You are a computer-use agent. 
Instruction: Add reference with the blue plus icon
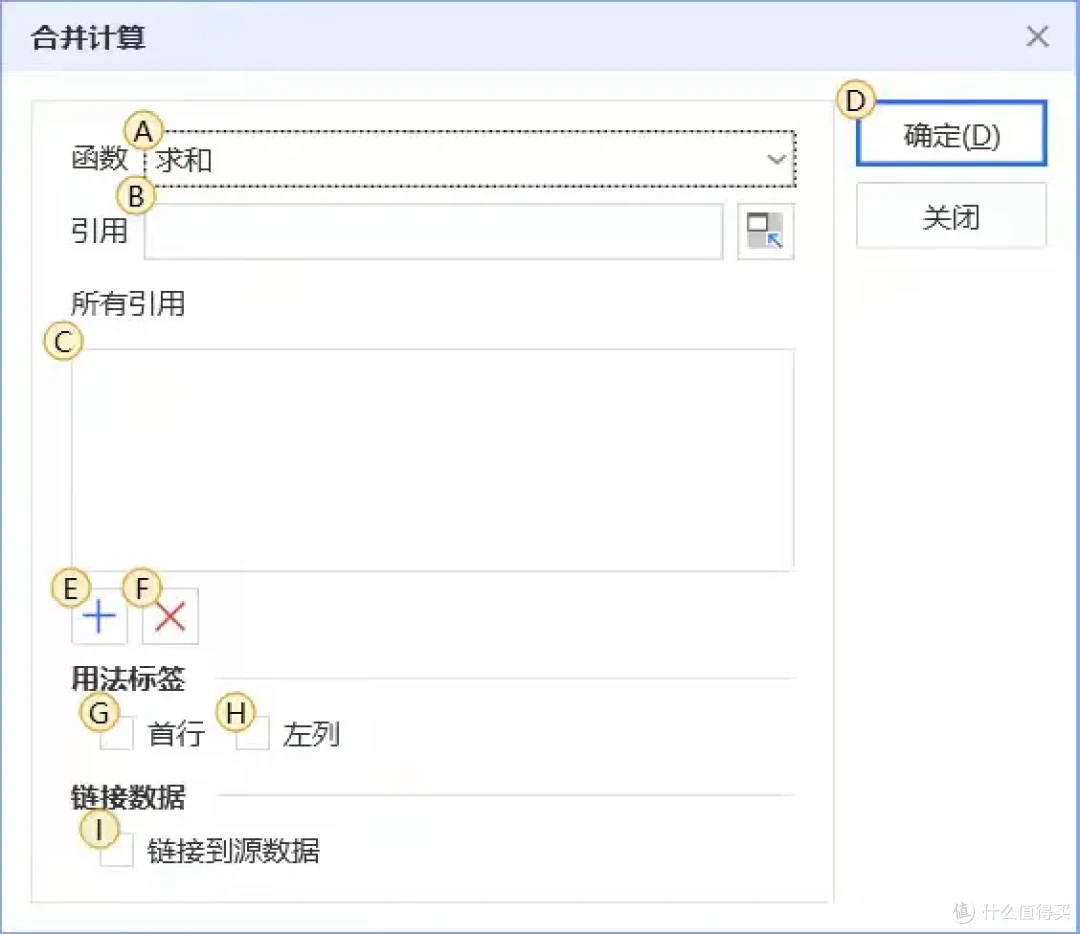99,616
